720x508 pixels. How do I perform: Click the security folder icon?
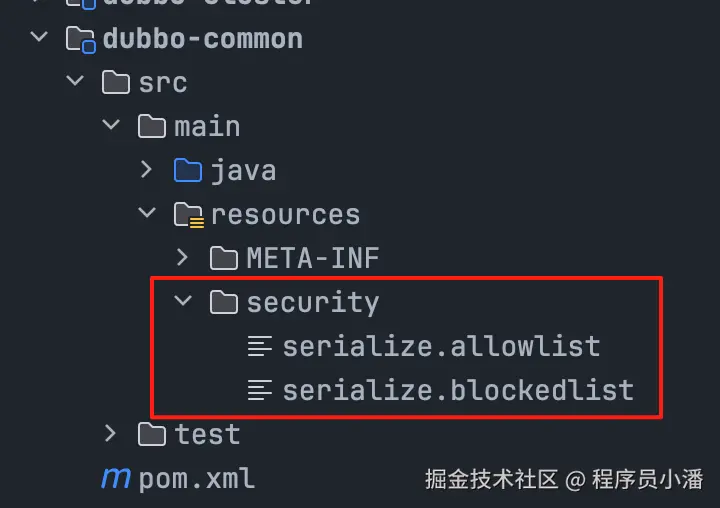point(224,302)
